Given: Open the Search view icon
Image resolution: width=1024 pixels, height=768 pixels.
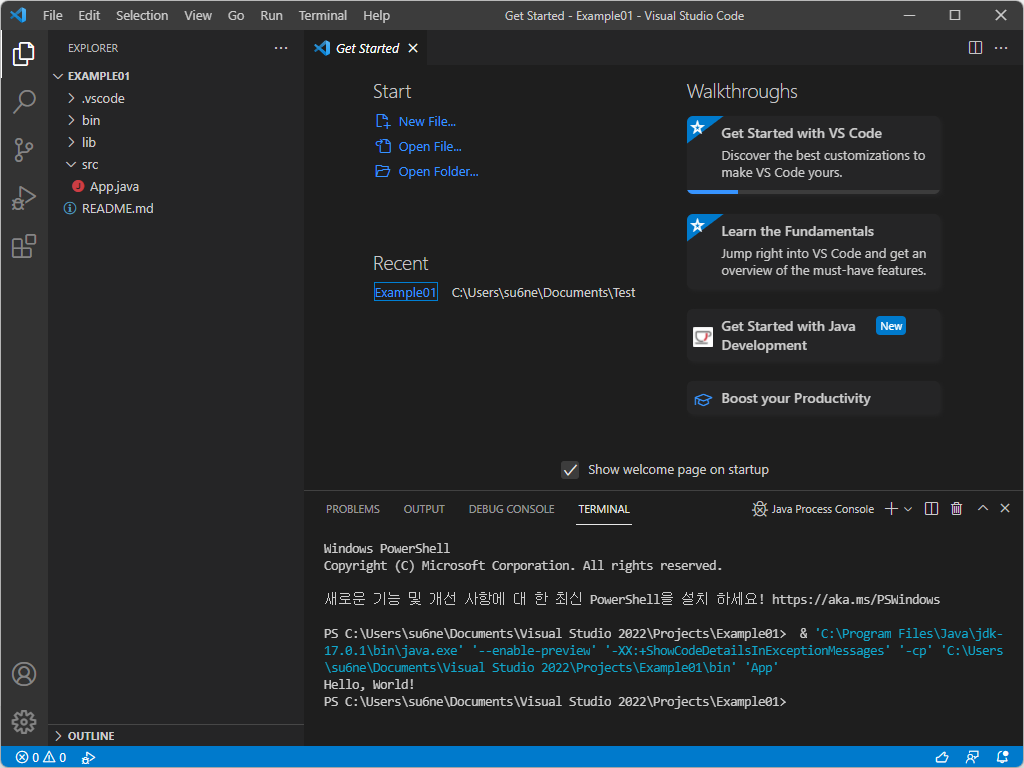Looking at the screenshot, I should click(x=24, y=102).
